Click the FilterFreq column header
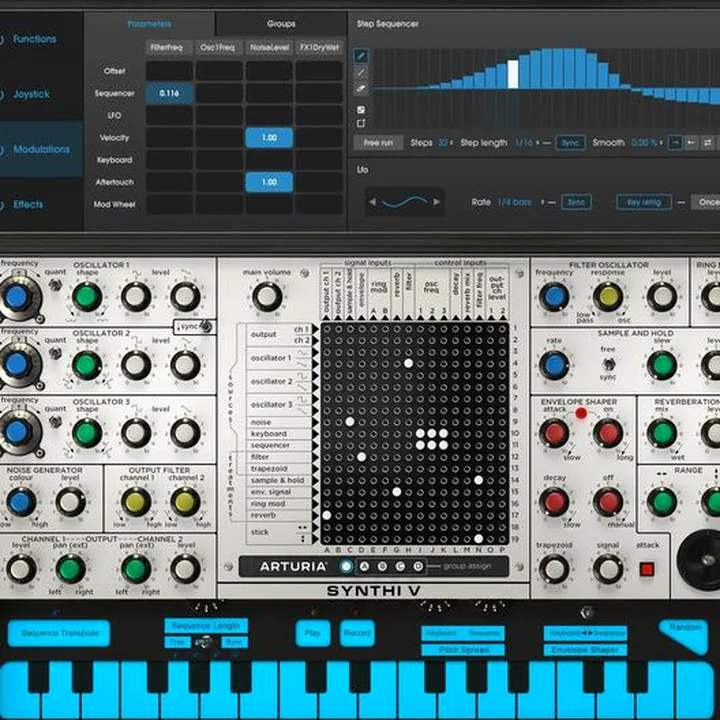Image resolution: width=720 pixels, height=720 pixels. click(x=167, y=47)
